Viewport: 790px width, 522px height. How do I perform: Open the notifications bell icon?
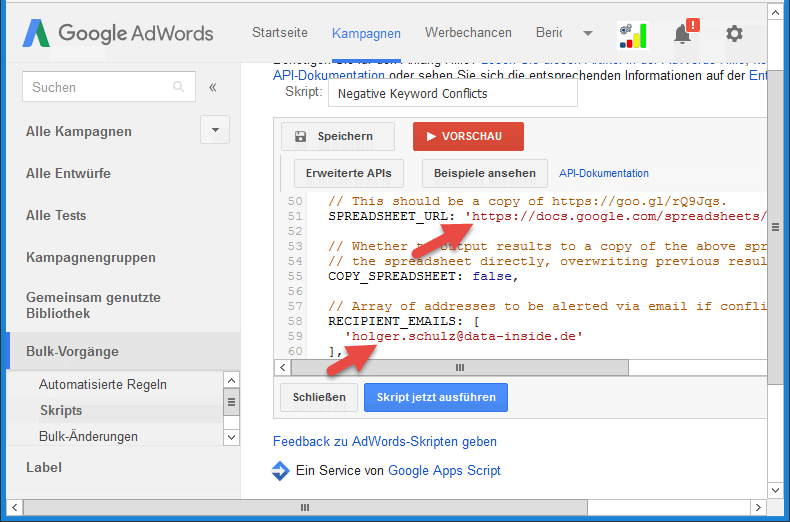[683, 34]
